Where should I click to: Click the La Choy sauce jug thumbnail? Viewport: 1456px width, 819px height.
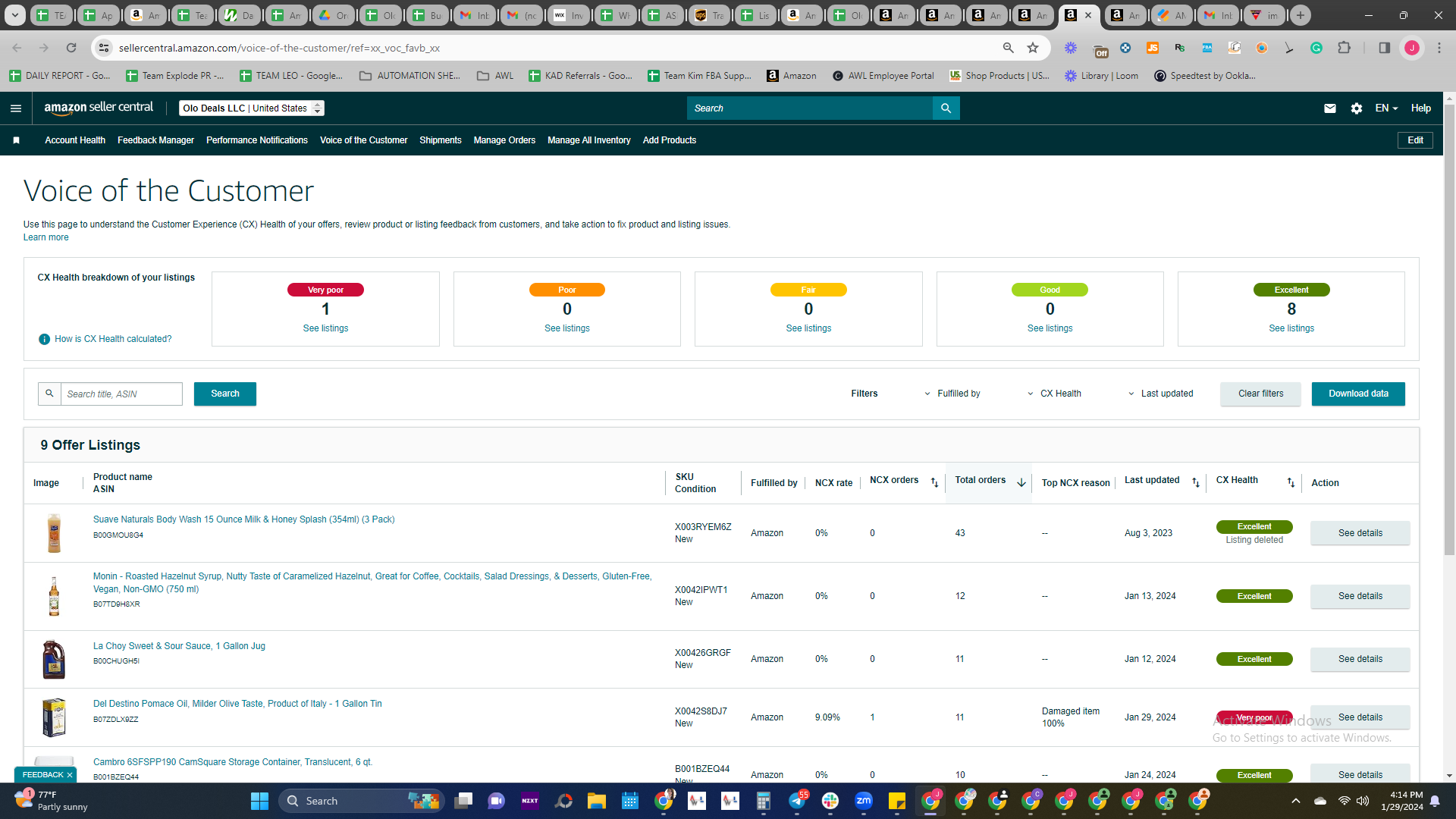tap(54, 659)
